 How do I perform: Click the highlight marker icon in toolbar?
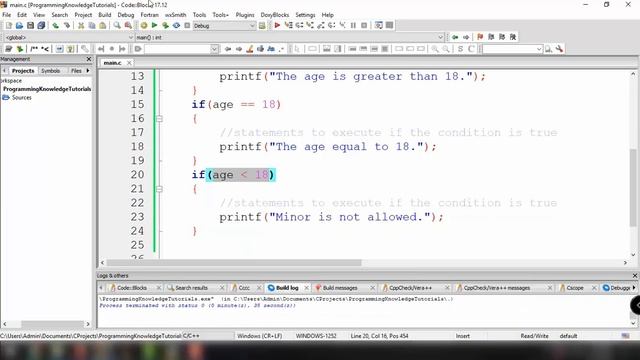[250, 49]
